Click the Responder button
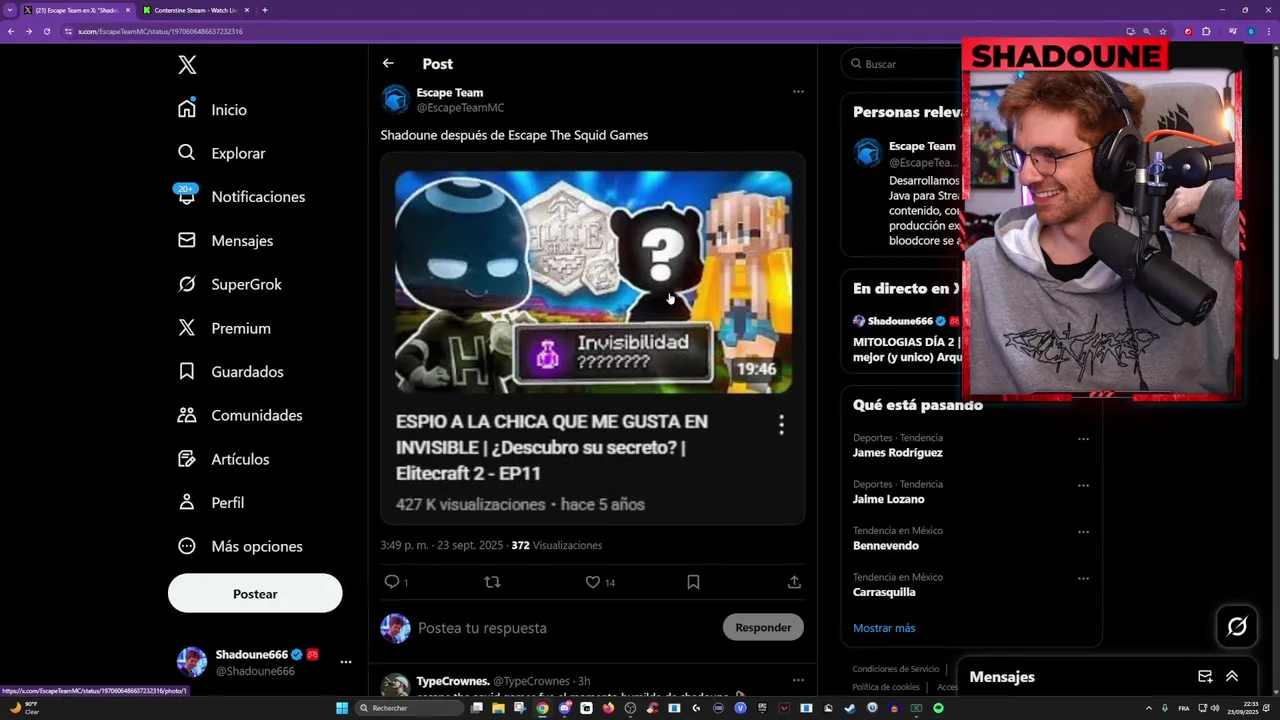The height and width of the screenshot is (720, 1280). pos(763,627)
